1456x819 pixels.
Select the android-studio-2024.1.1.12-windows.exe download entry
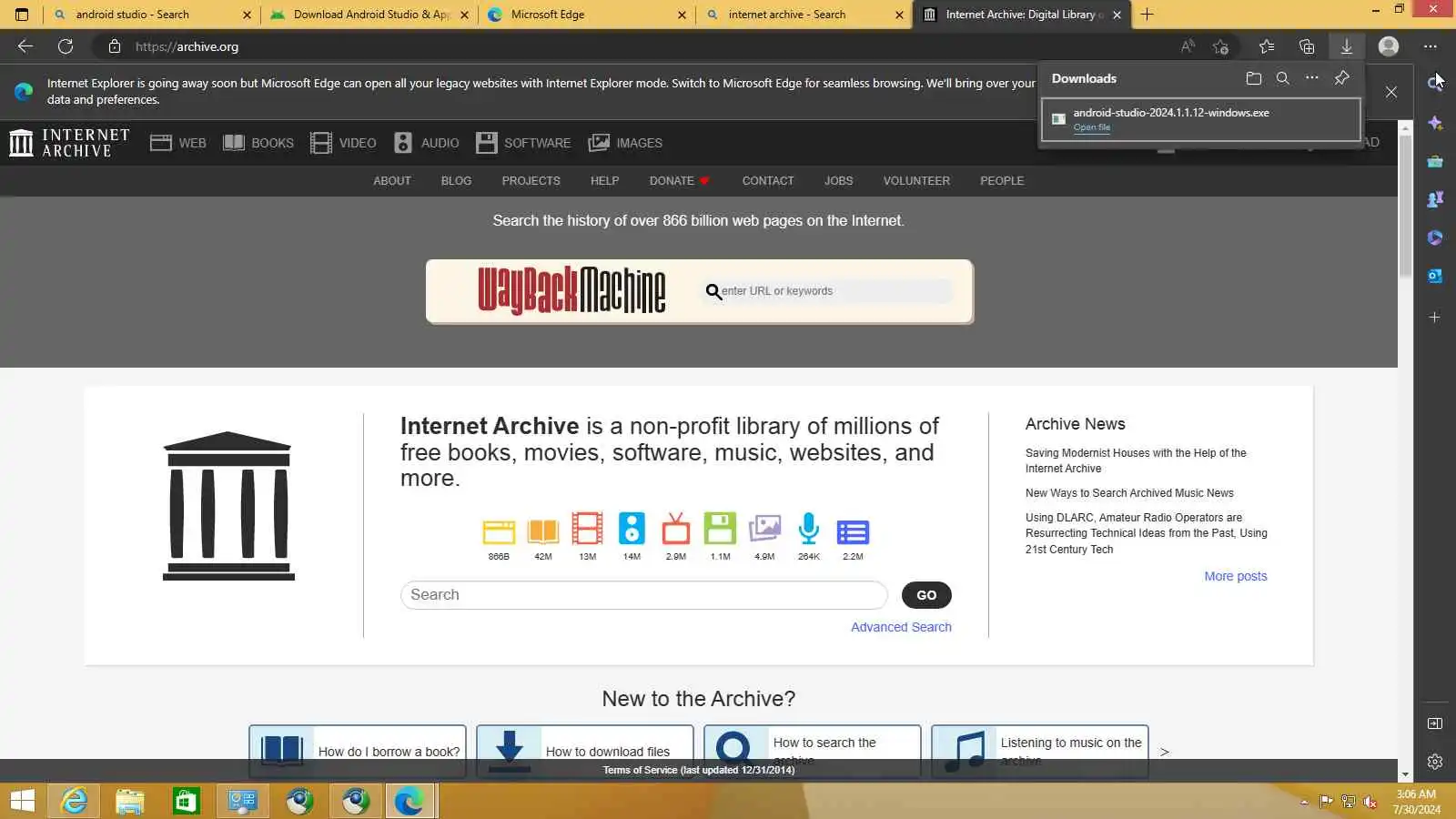click(x=1201, y=119)
